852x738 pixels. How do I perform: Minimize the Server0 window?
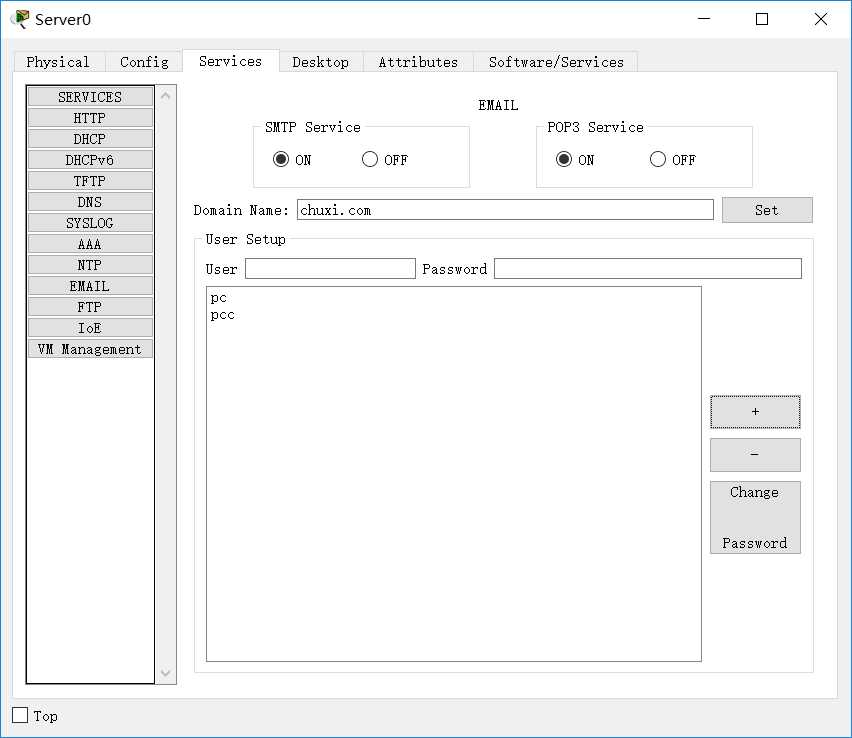click(704, 19)
